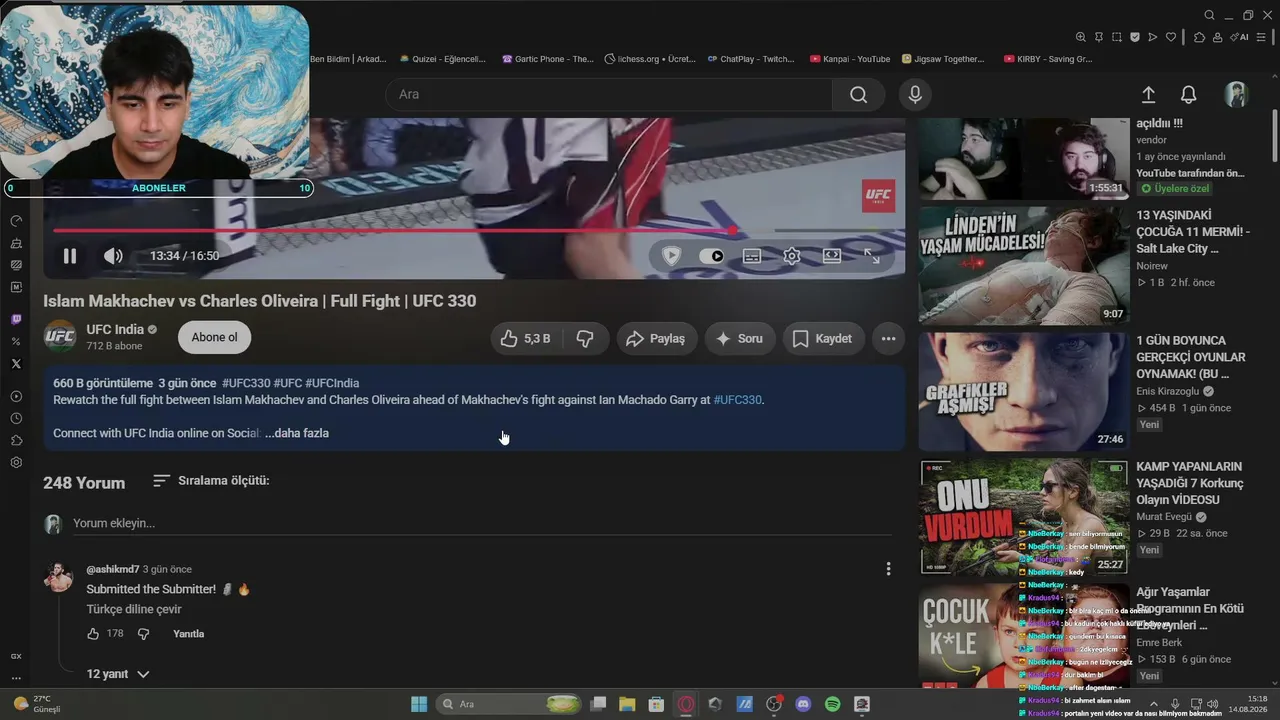Open the Windows Start menu
Screen dimensions: 1280x720
[x=419, y=704]
